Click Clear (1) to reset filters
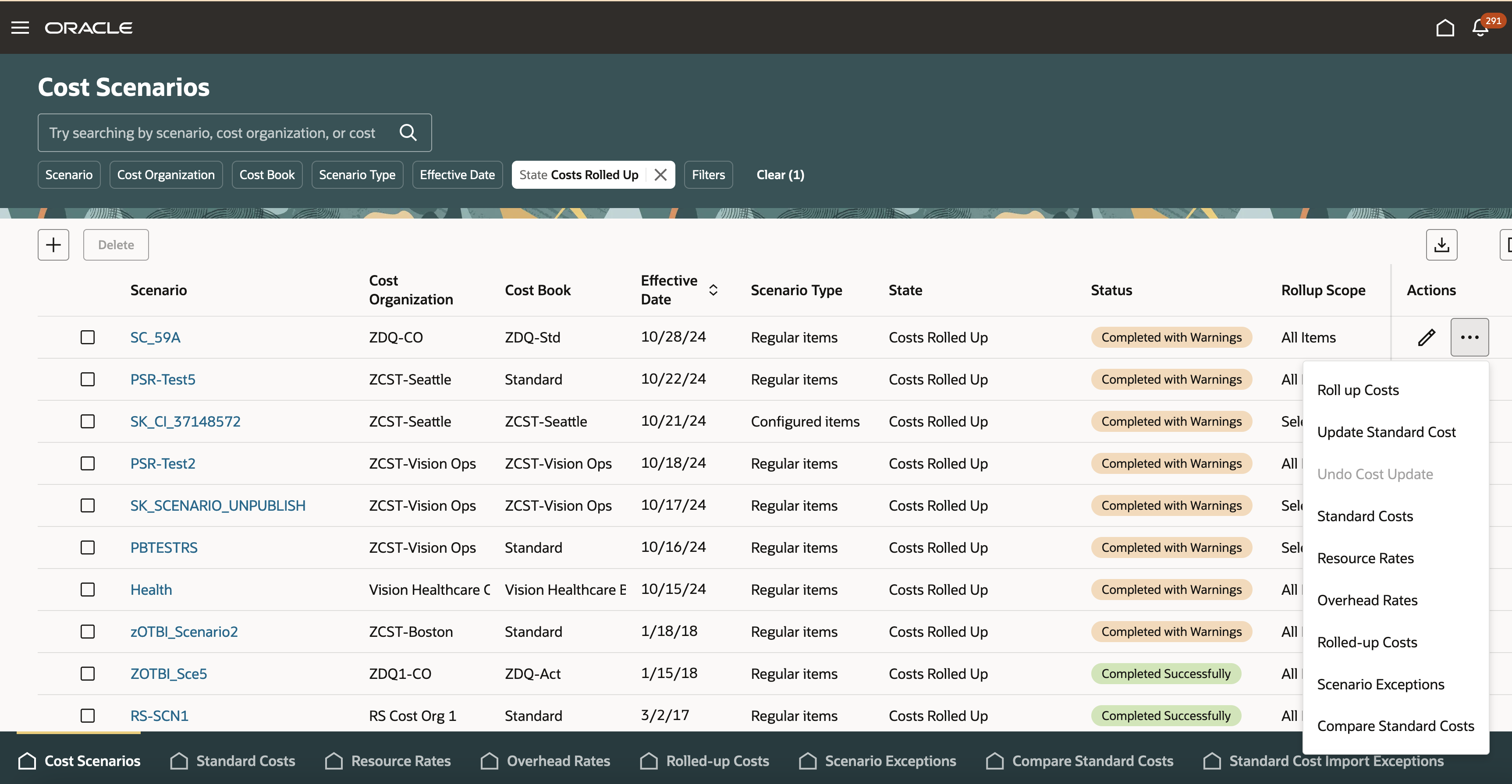Screen dimensions: 1512x784 click(780, 175)
